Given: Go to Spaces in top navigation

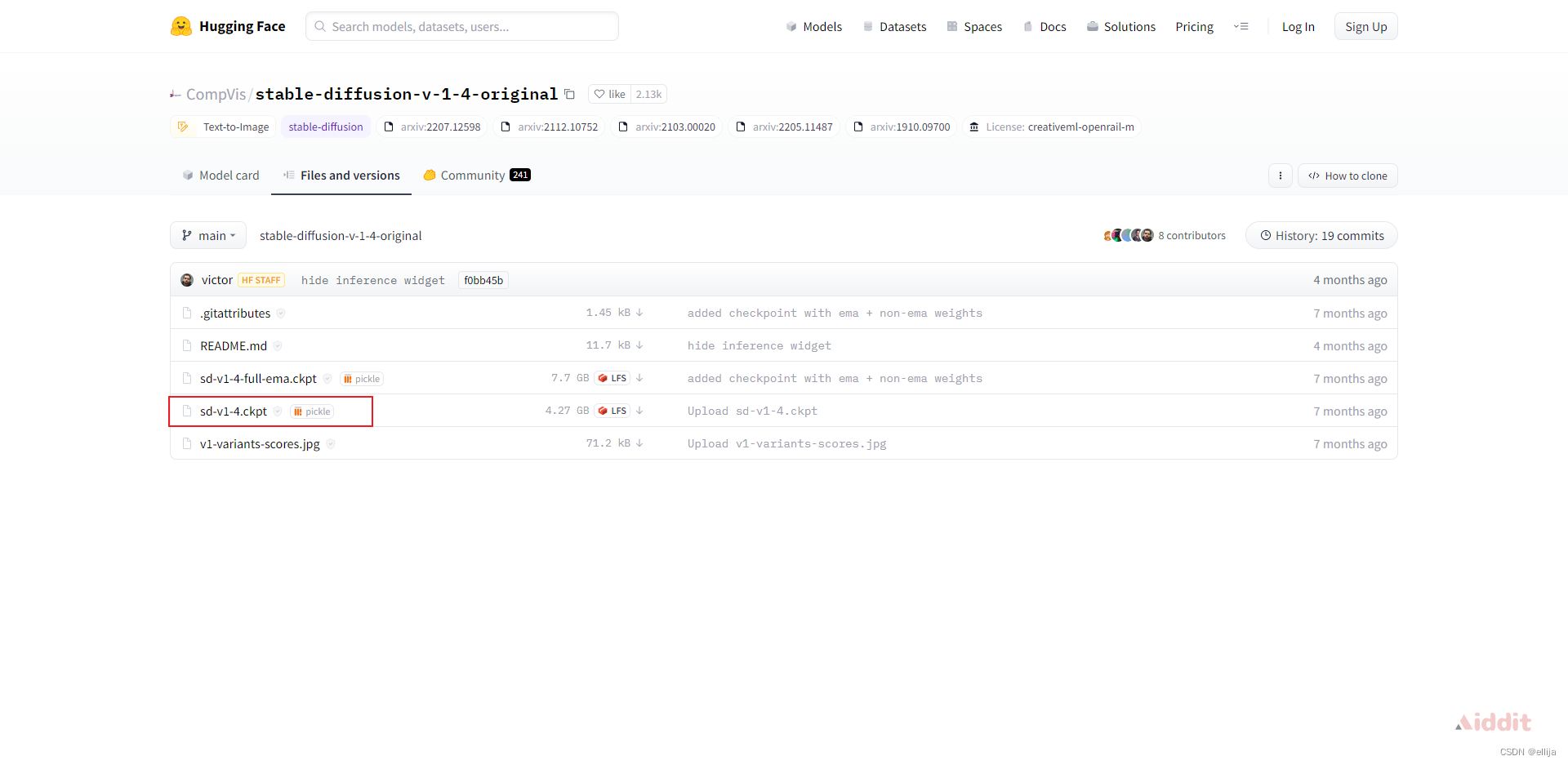Looking at the screenshot, I should pyautogui.click(x=974, y=26).
